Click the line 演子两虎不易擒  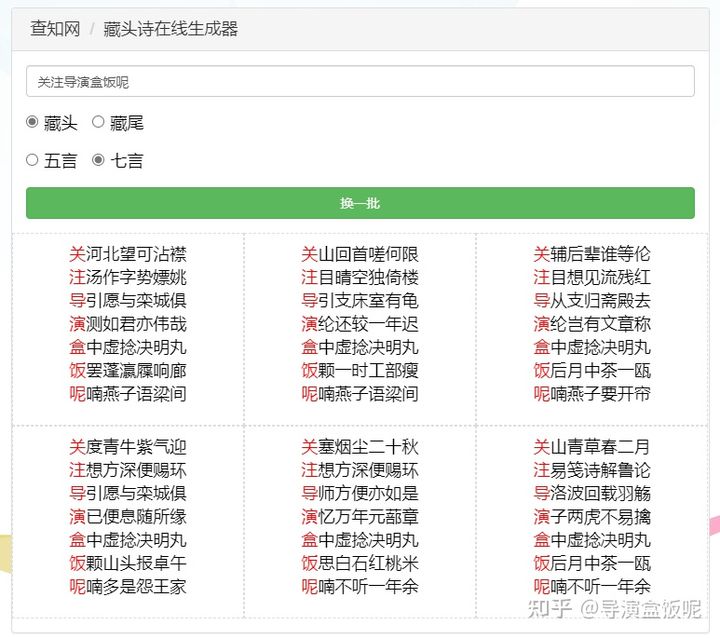[592, 516]
